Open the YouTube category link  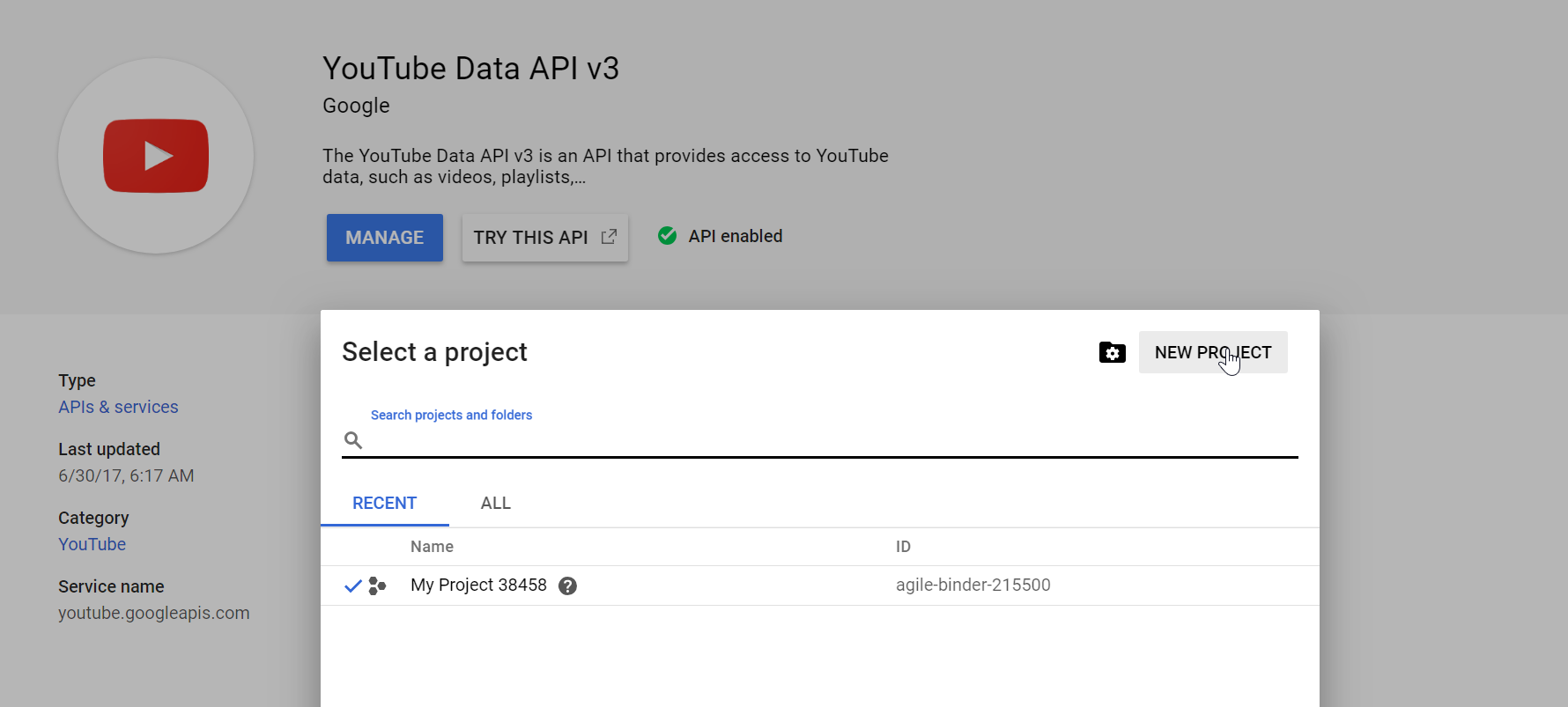pyautogui.click(x=92, y=544)
